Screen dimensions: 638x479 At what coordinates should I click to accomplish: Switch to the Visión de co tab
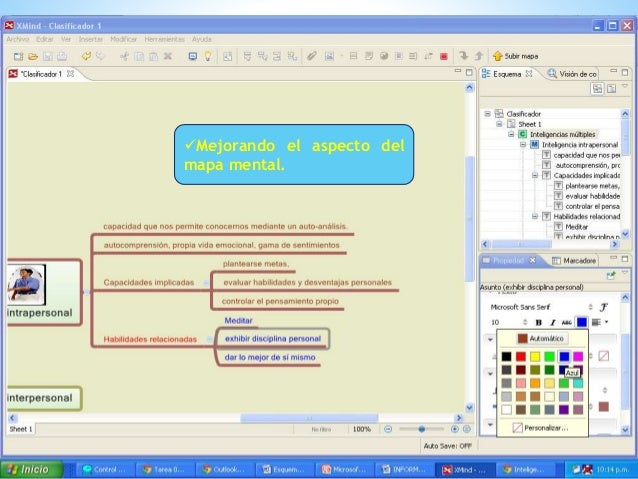click(572, 74)
